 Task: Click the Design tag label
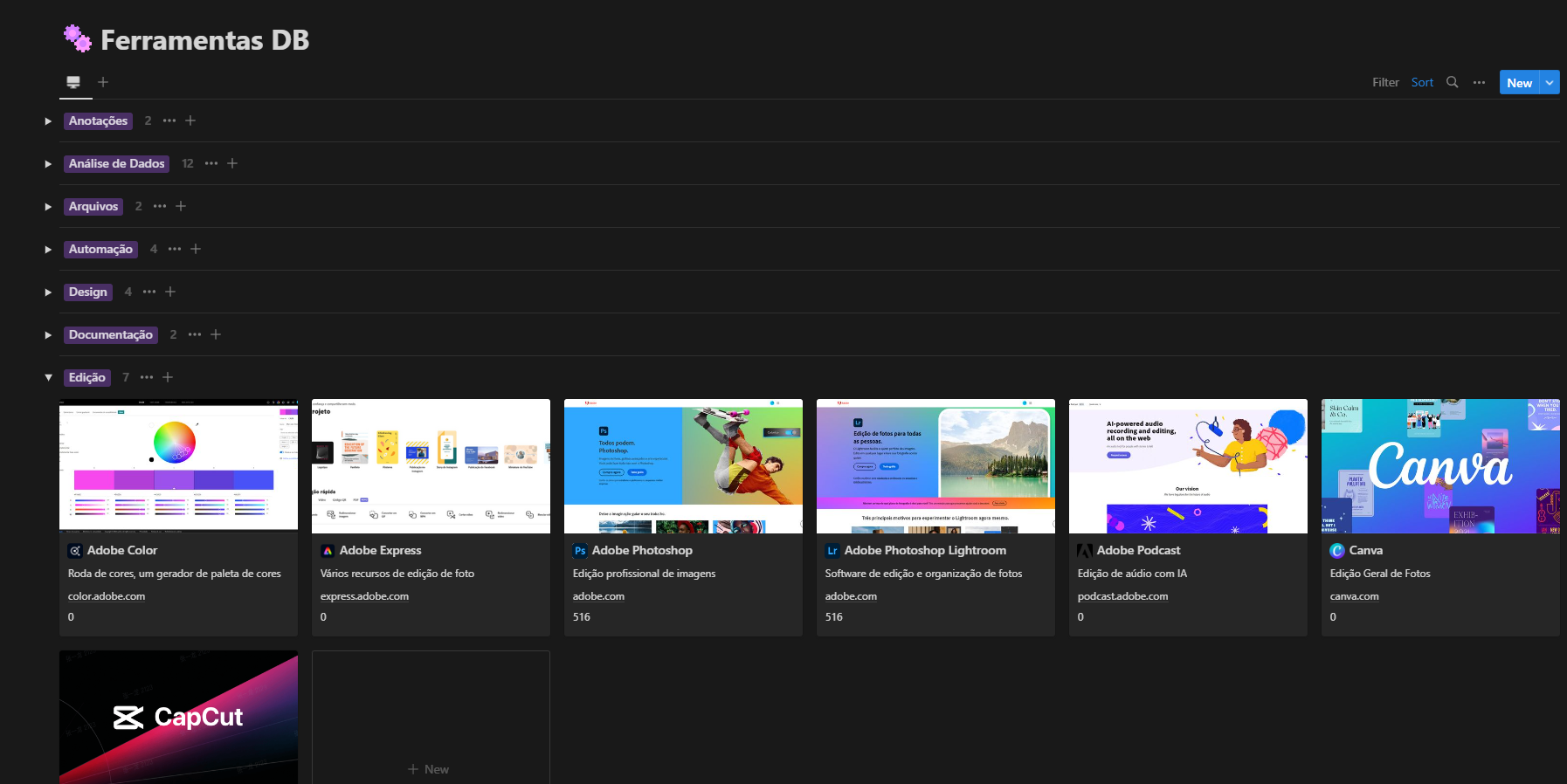88,292
